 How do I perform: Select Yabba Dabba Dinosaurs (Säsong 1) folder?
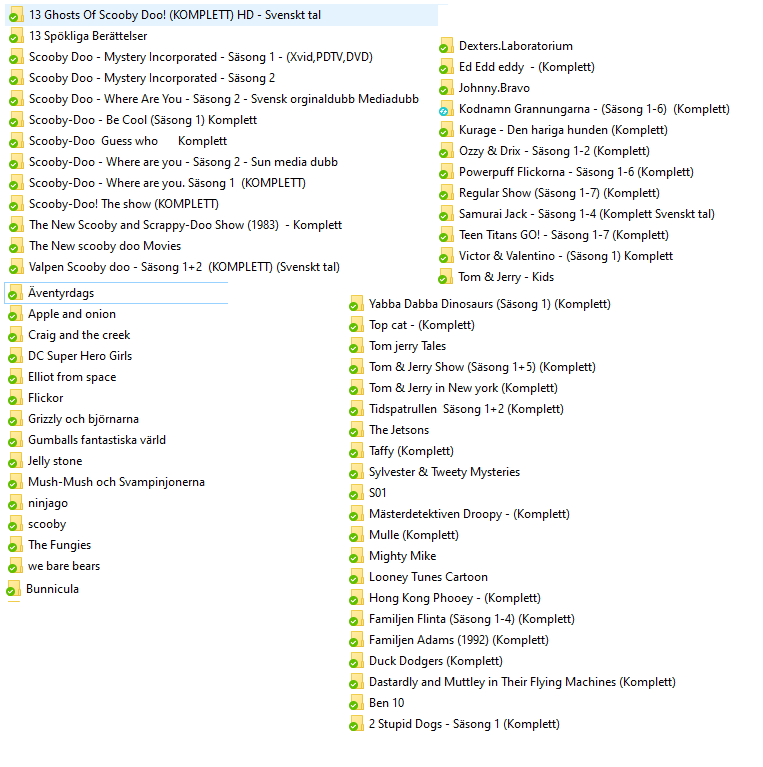(490, 304)
